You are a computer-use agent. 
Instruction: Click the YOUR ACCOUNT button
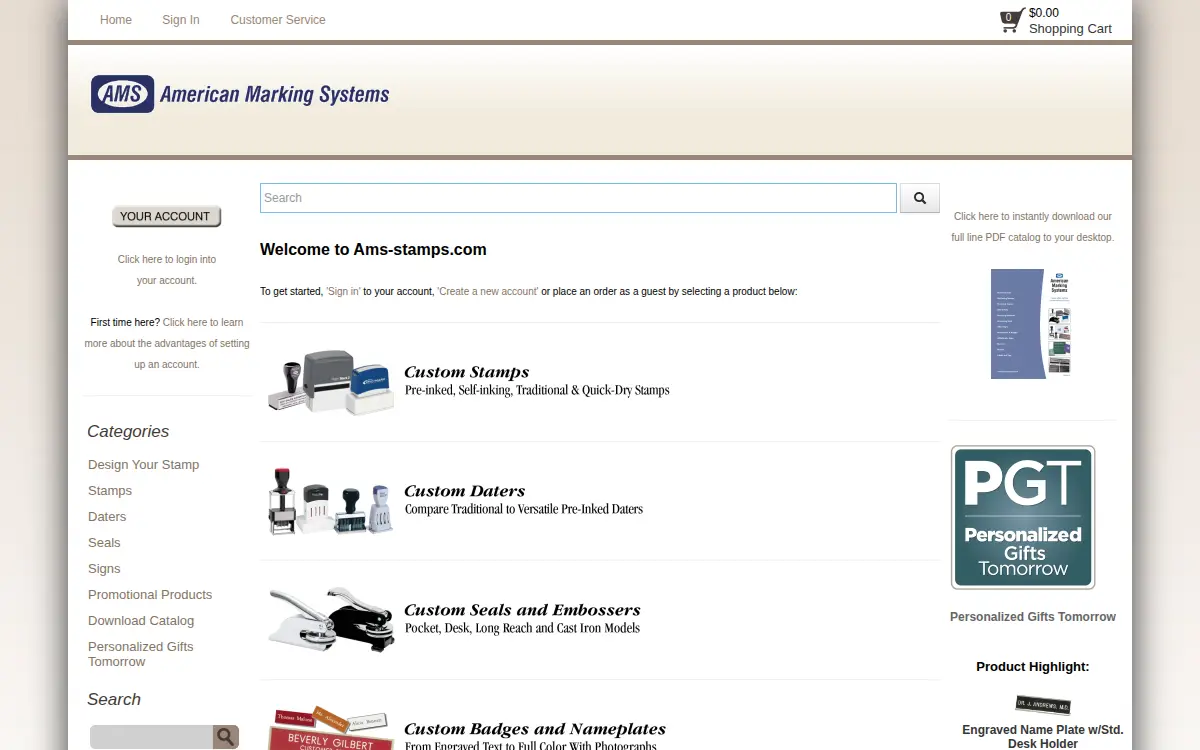coord(166,216)
